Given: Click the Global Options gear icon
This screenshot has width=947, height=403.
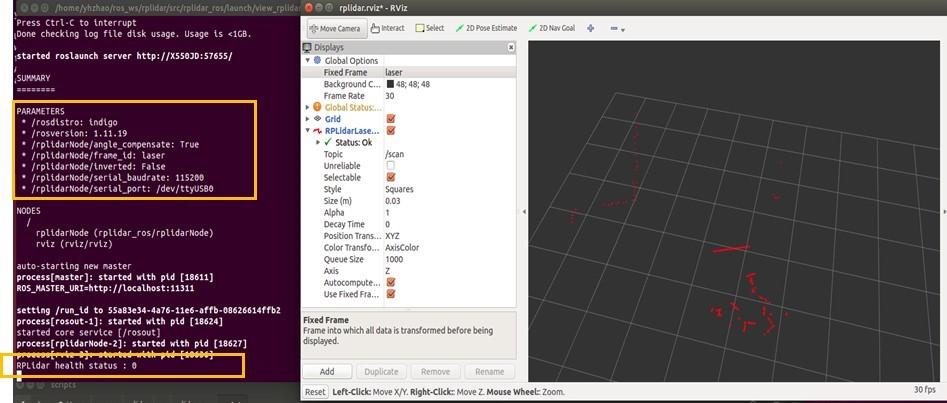Looking at the screenshot, I should (318, 60).
